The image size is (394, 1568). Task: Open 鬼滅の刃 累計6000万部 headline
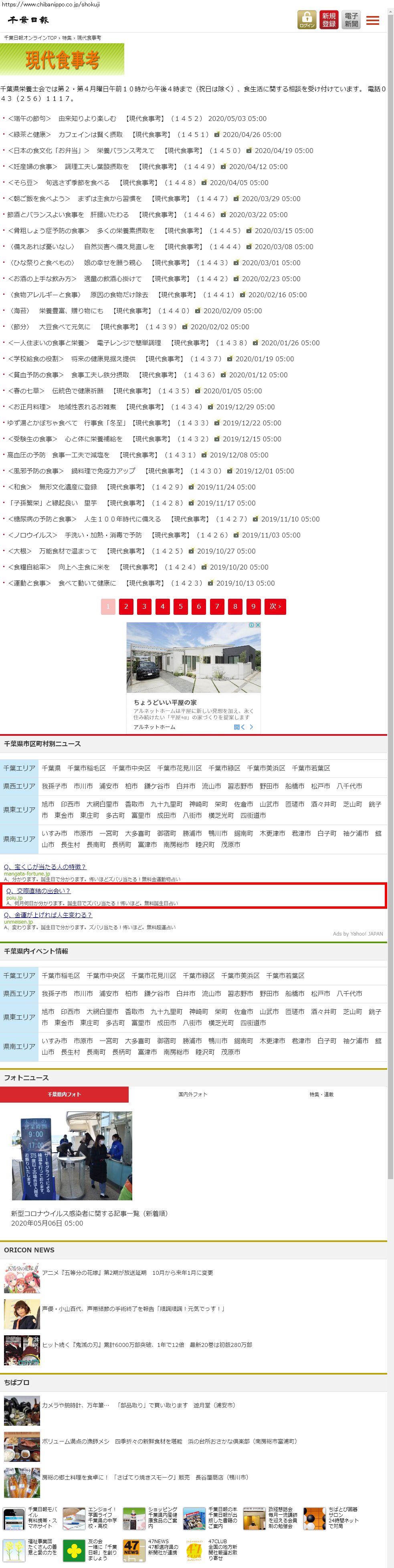click(x=147, y=1345)
